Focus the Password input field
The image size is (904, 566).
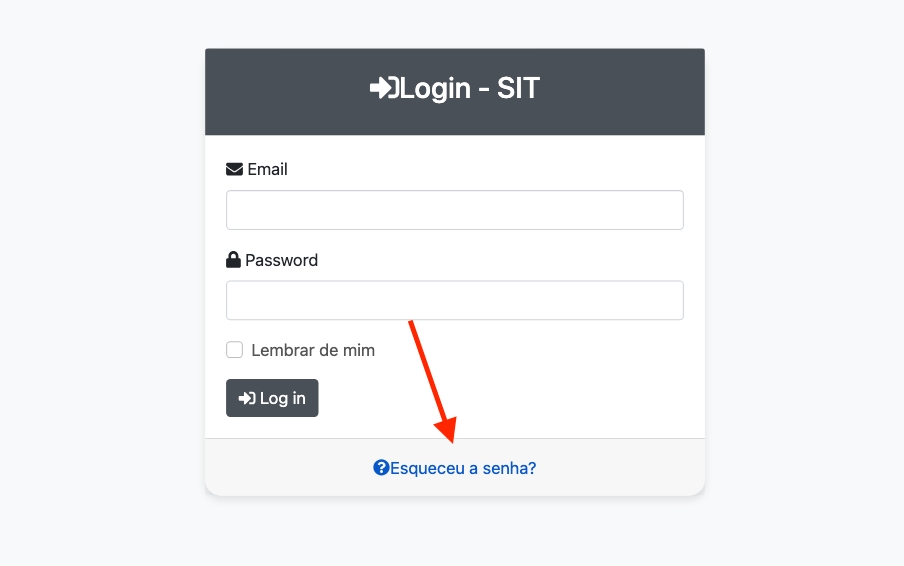(x=454, y=300)
